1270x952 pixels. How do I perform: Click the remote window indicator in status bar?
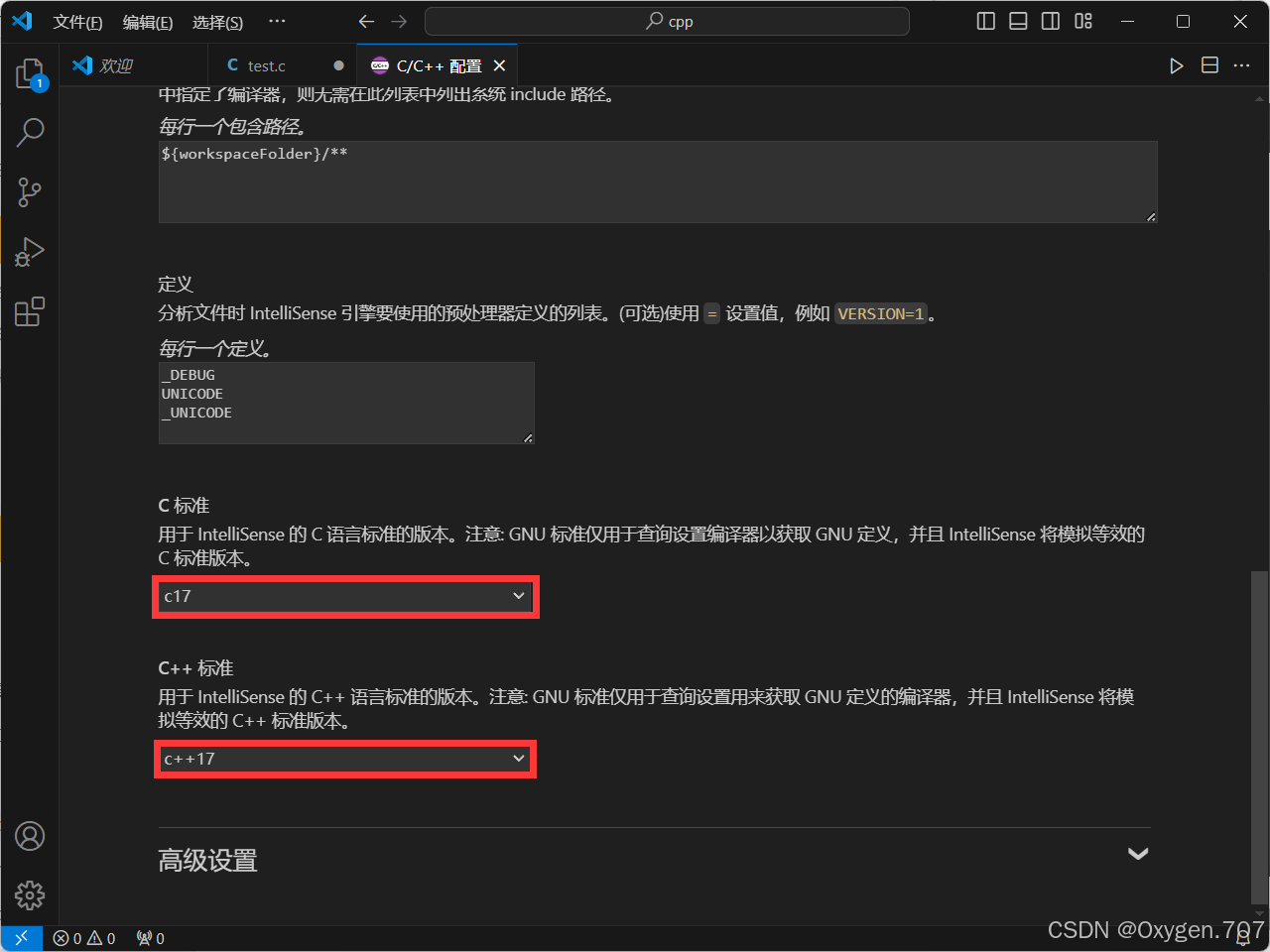tap(21, 938)
